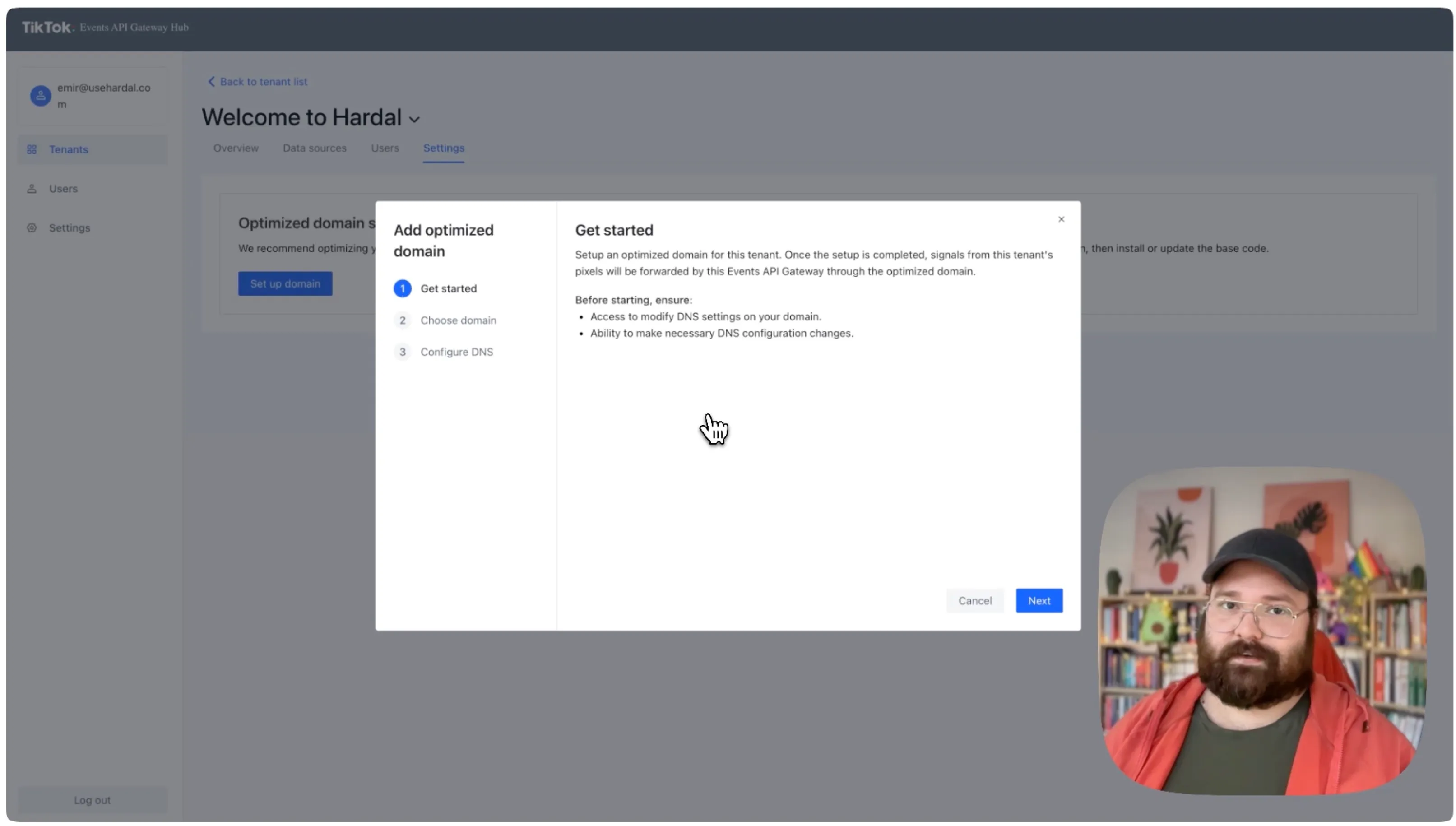Cancel the Add optimized domain dialog
The height and width of the screenshot is (826, 1456).
click(x=974, y=600)
